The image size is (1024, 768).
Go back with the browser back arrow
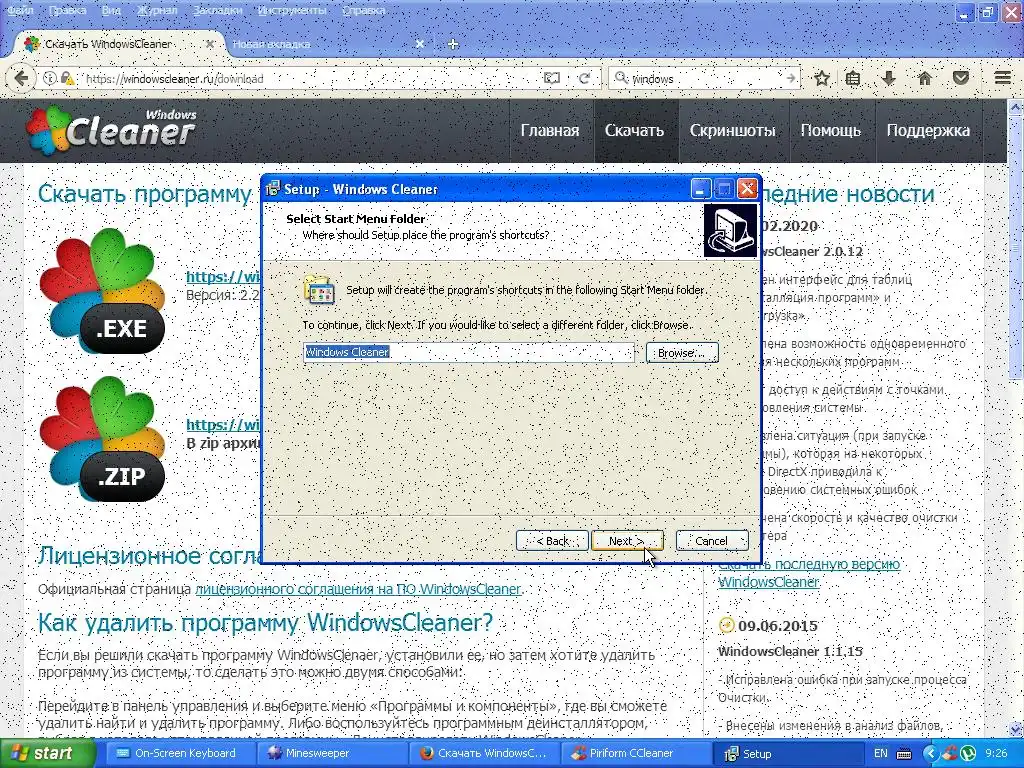click(21, 78)
